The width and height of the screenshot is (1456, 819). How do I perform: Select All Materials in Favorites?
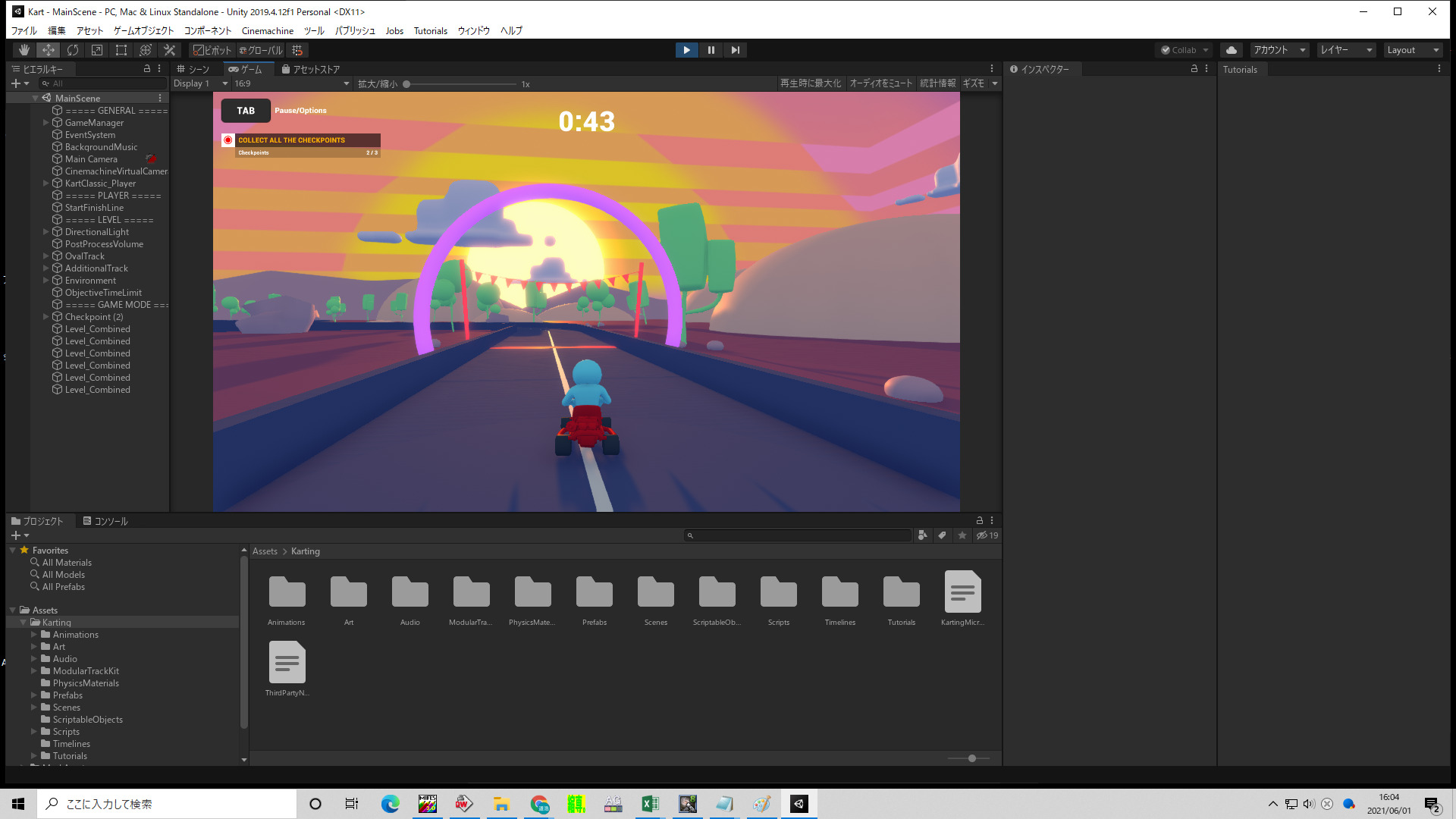click(67, 563)
